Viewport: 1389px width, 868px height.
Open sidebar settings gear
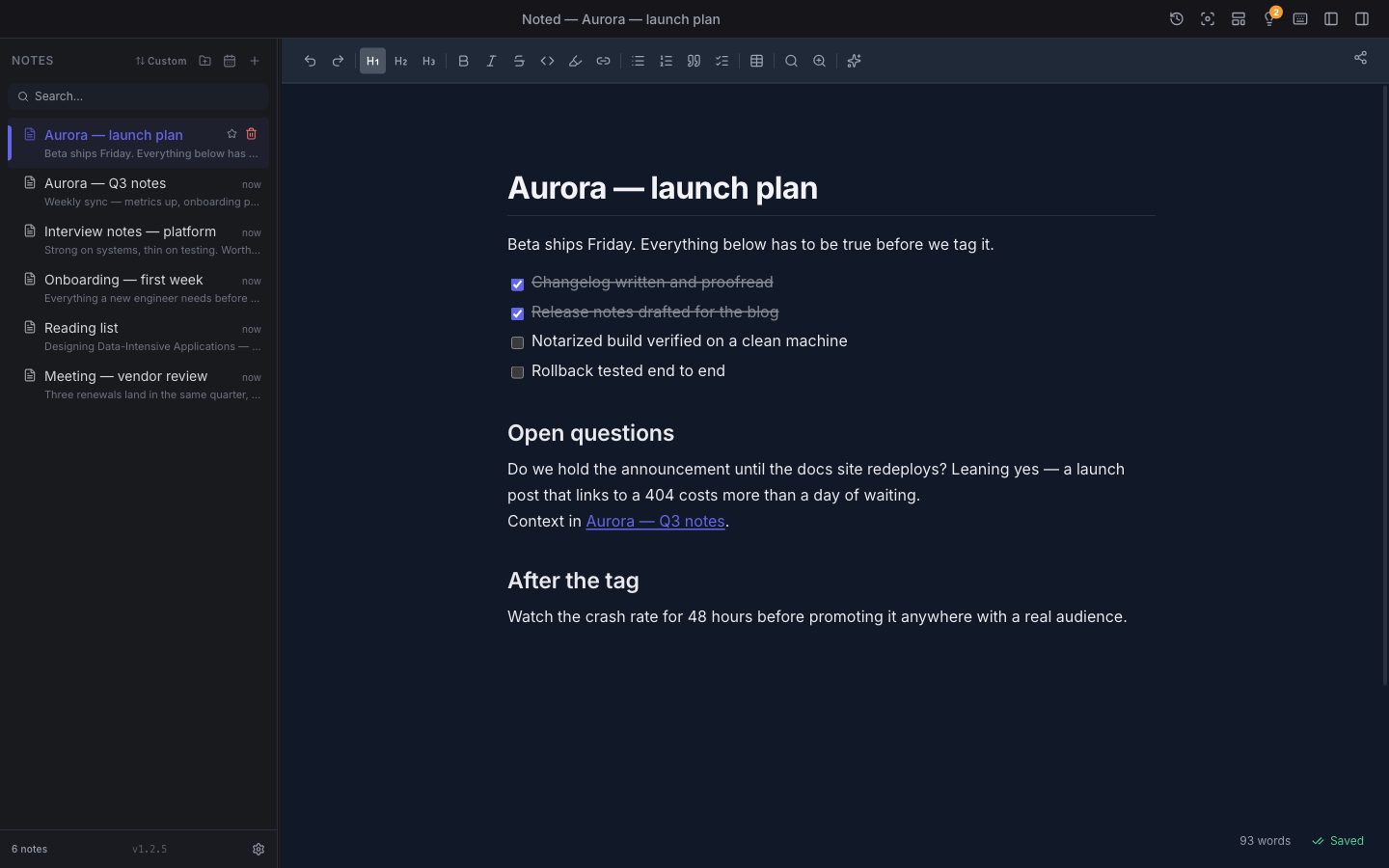pyautogui.click(x=259, y=850)
